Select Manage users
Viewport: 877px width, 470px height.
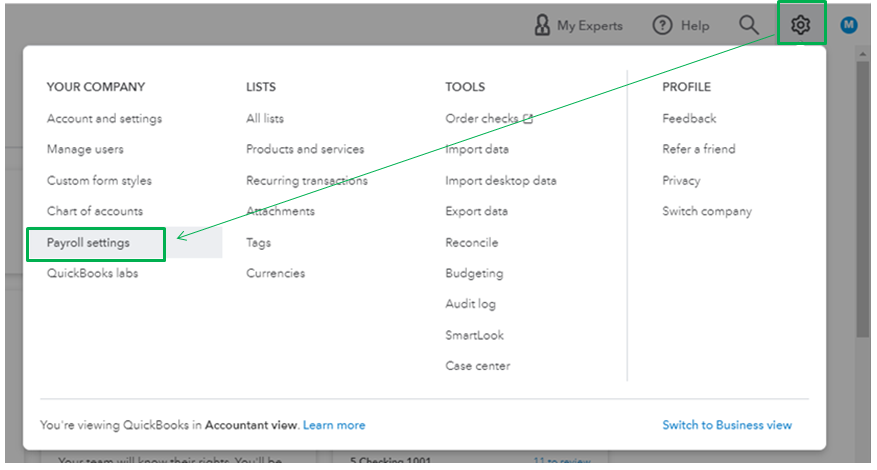coord(85,149)
